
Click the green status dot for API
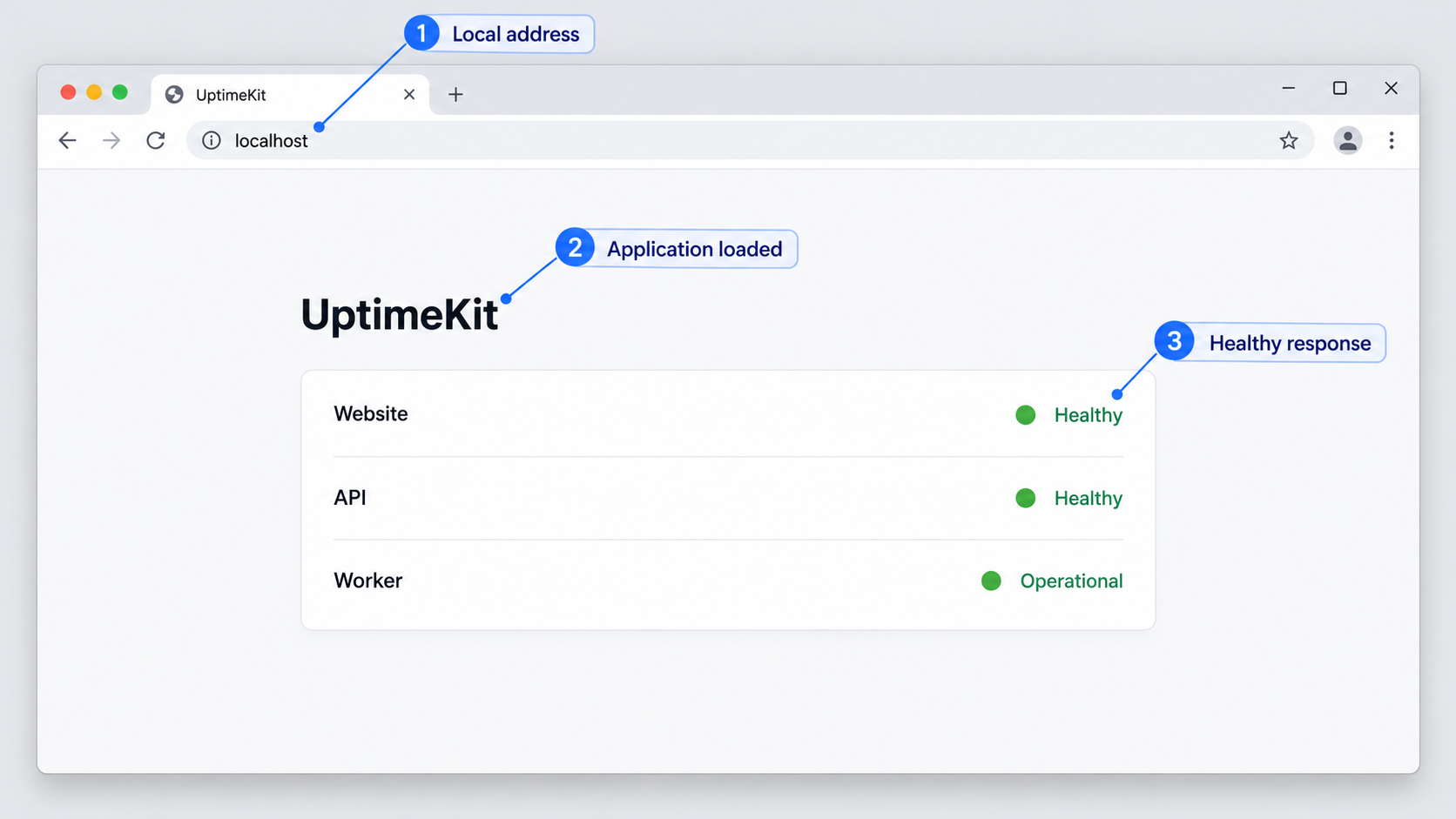click(x=1026, y=498)
